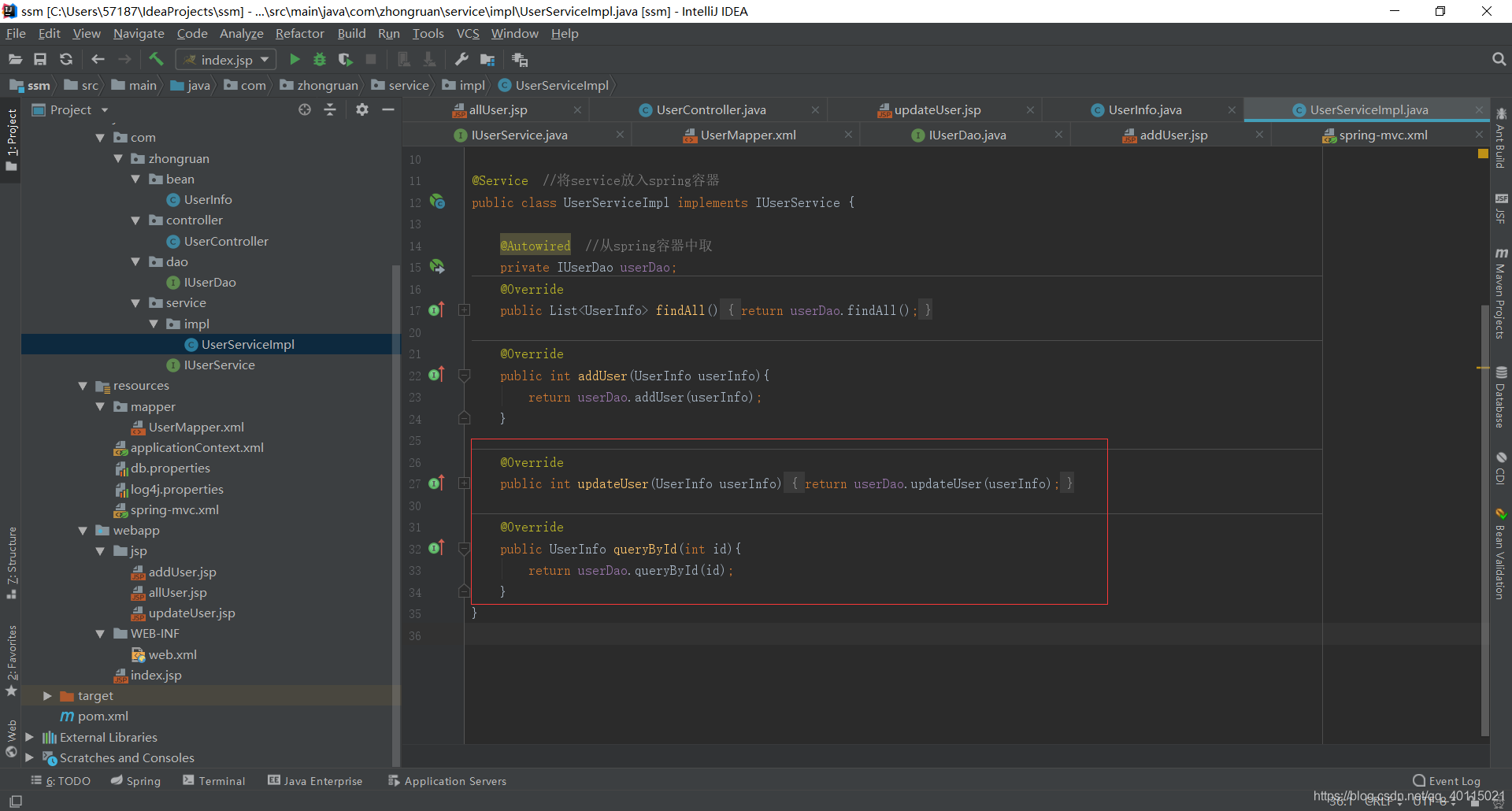Open Project panel gear settings
This screenshot has width=1512, height=811.
coord(362,109)
